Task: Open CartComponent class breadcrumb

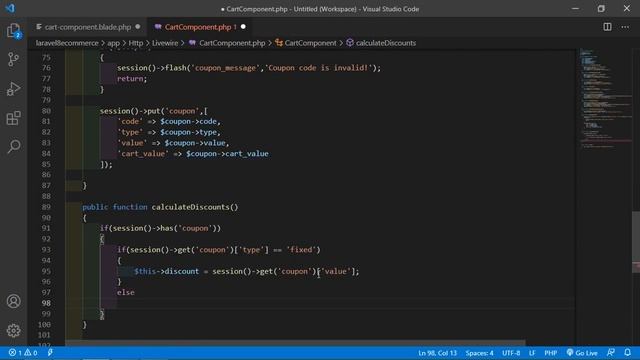Action: tap(306, 43)
